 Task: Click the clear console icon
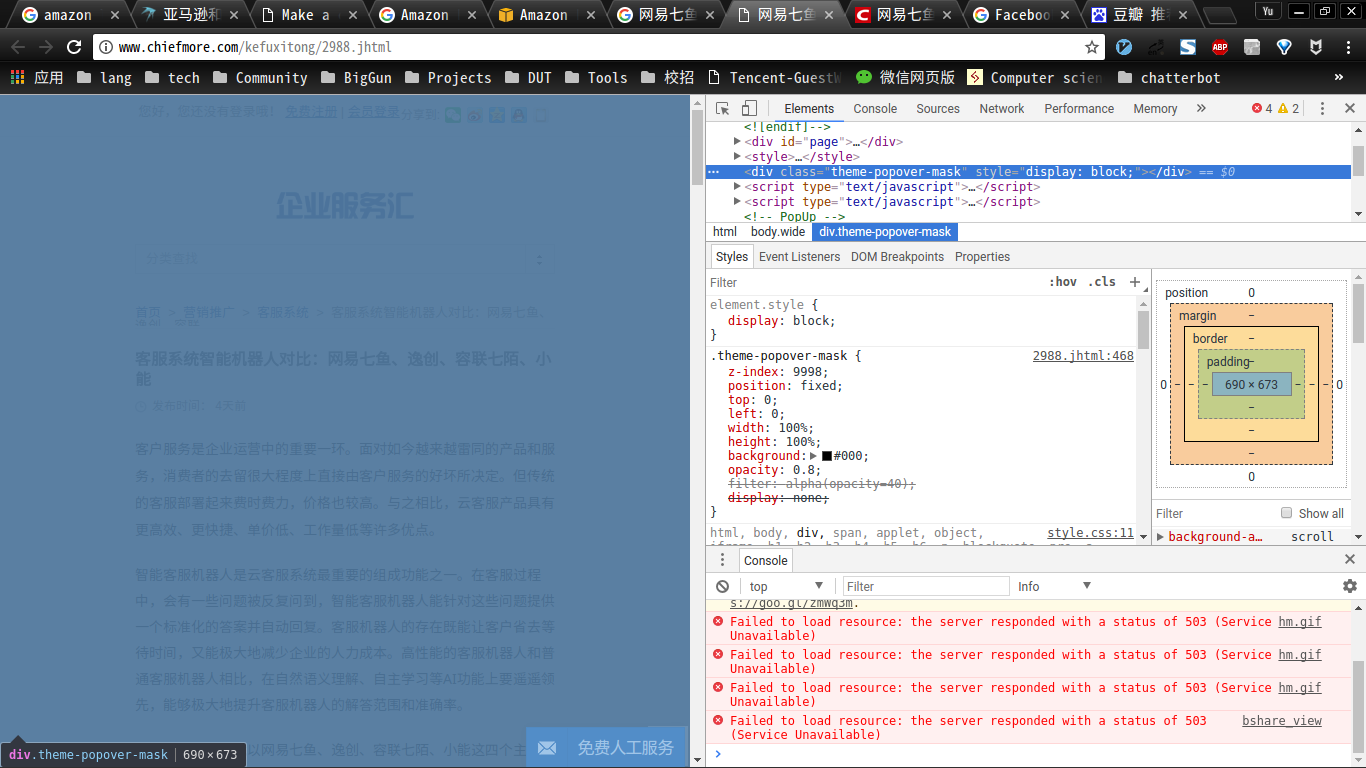(722, 587)
